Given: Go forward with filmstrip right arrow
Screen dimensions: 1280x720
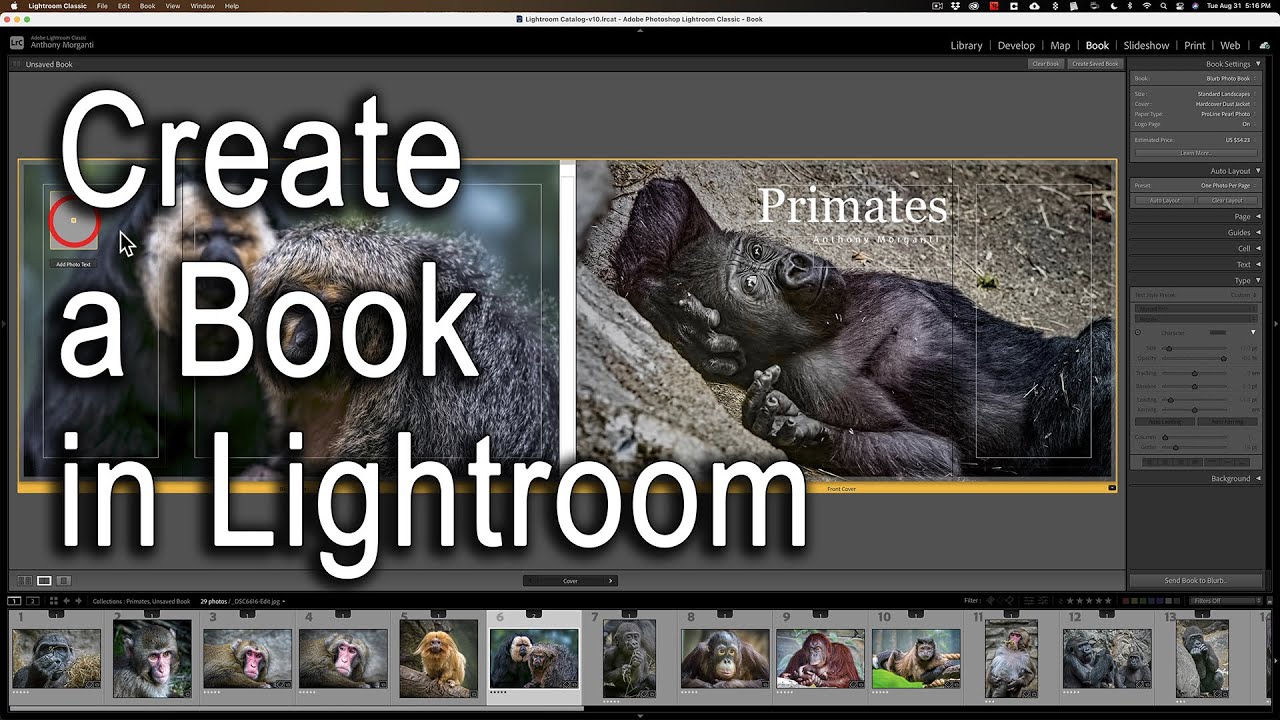Looking at the screenshot, I should point(78,601).
